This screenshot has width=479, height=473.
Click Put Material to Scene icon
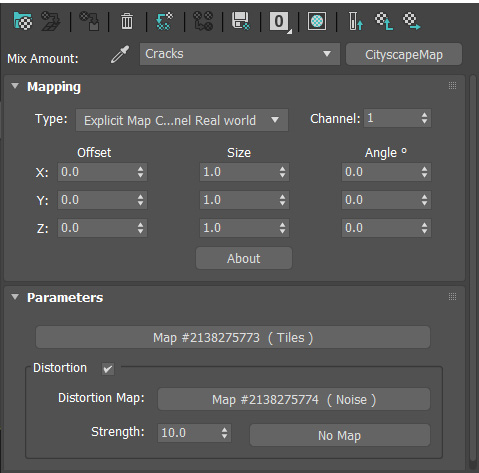[x=51, y=21]
